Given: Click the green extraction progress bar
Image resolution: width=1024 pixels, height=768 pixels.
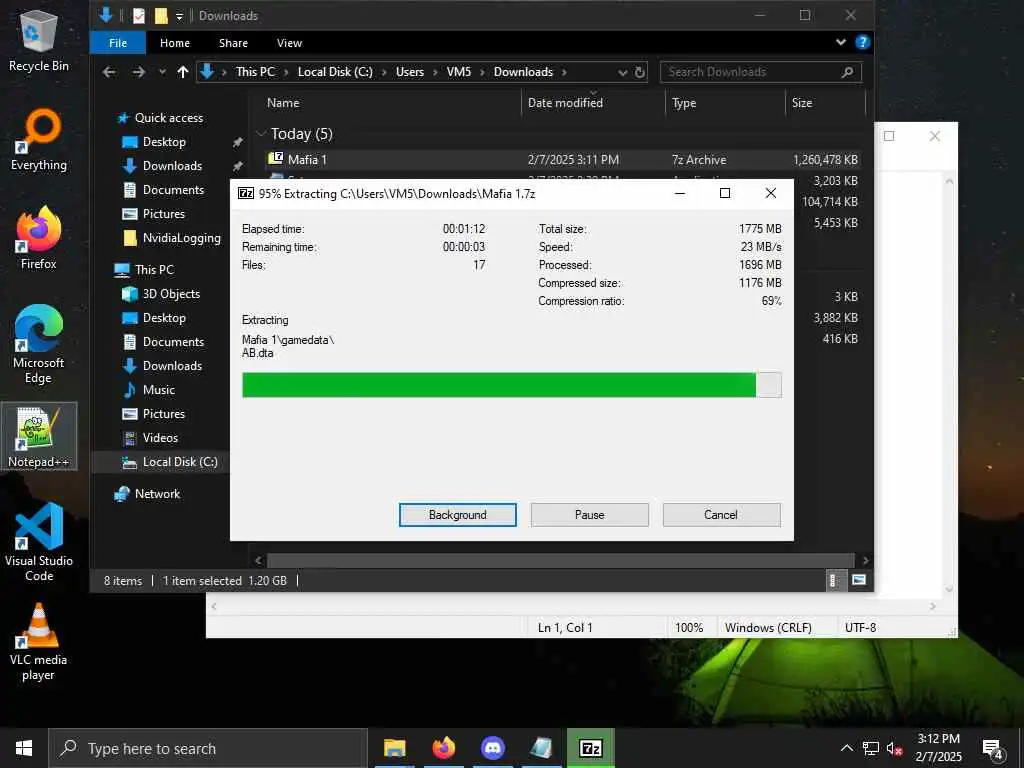Looking at the screenshot, I should tap(512, 385).
